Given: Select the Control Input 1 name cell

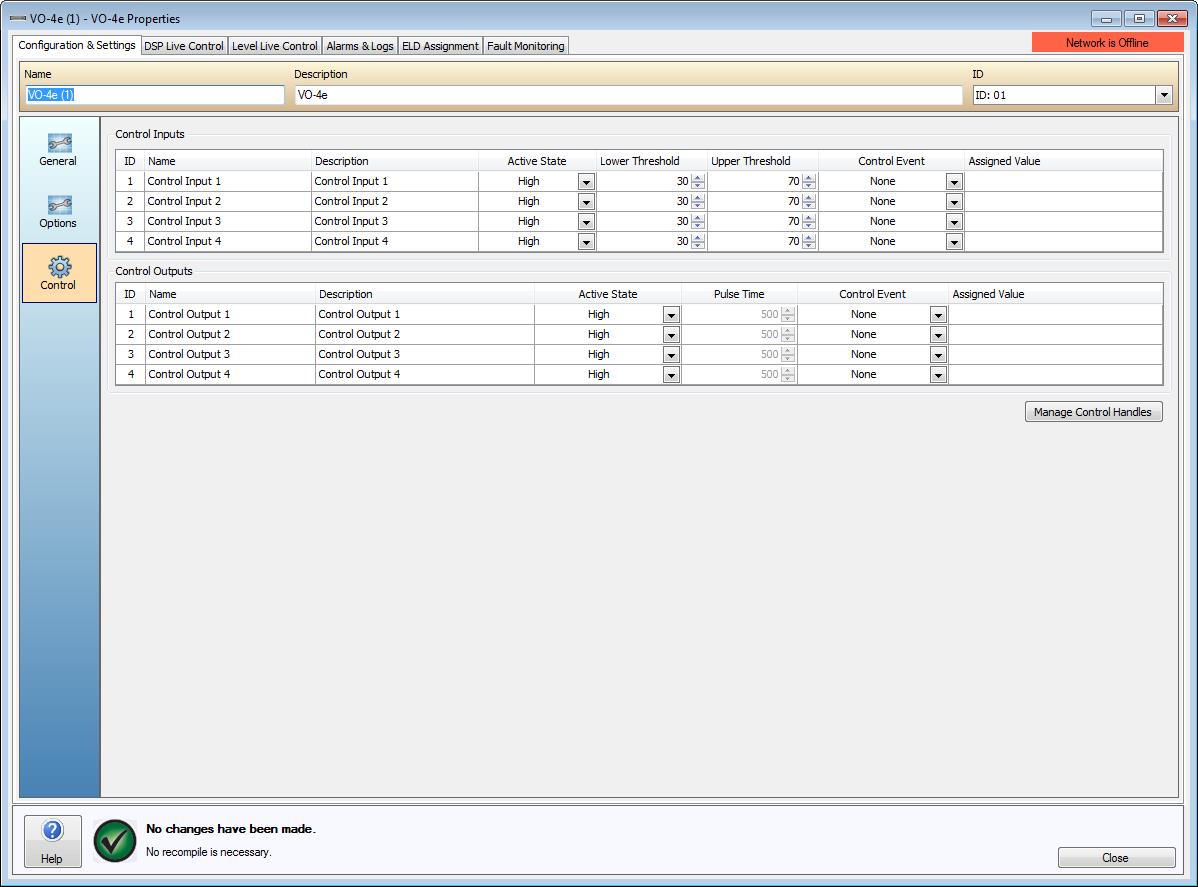Looking at the screenshot, I should pyautogui.click(x=228, y=181).
